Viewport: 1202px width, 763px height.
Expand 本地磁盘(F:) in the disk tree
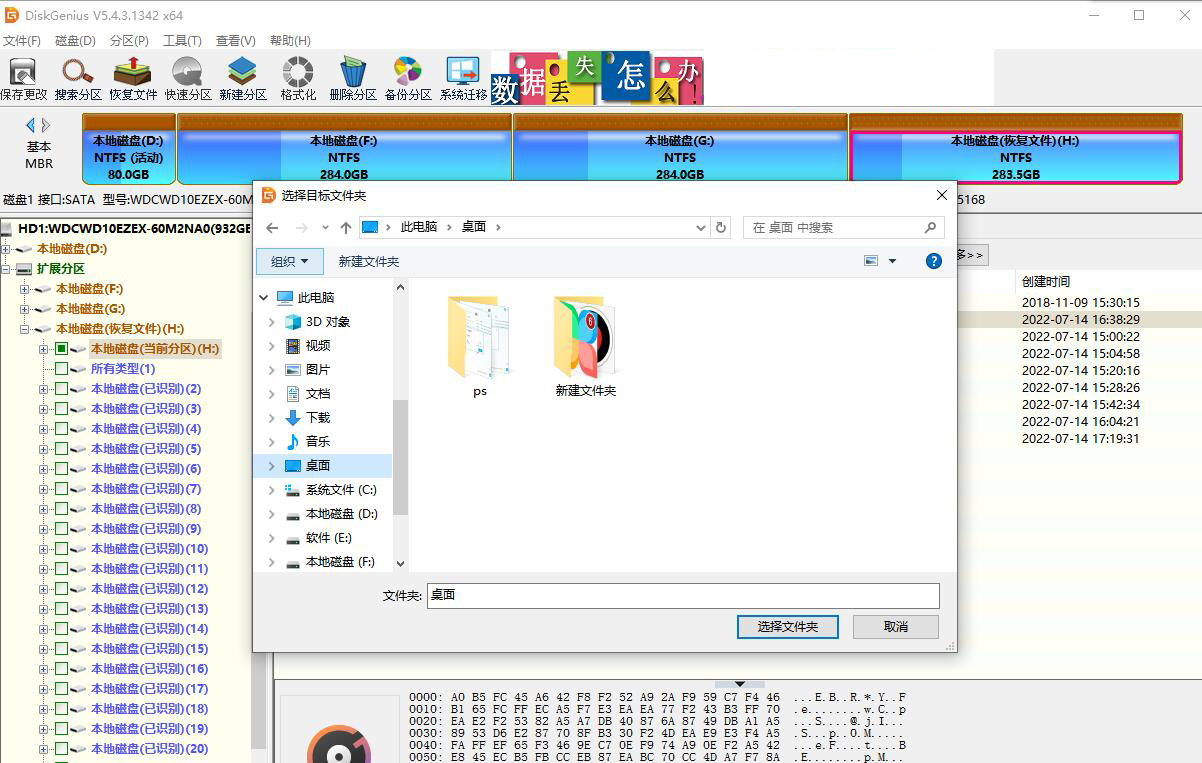25,288
